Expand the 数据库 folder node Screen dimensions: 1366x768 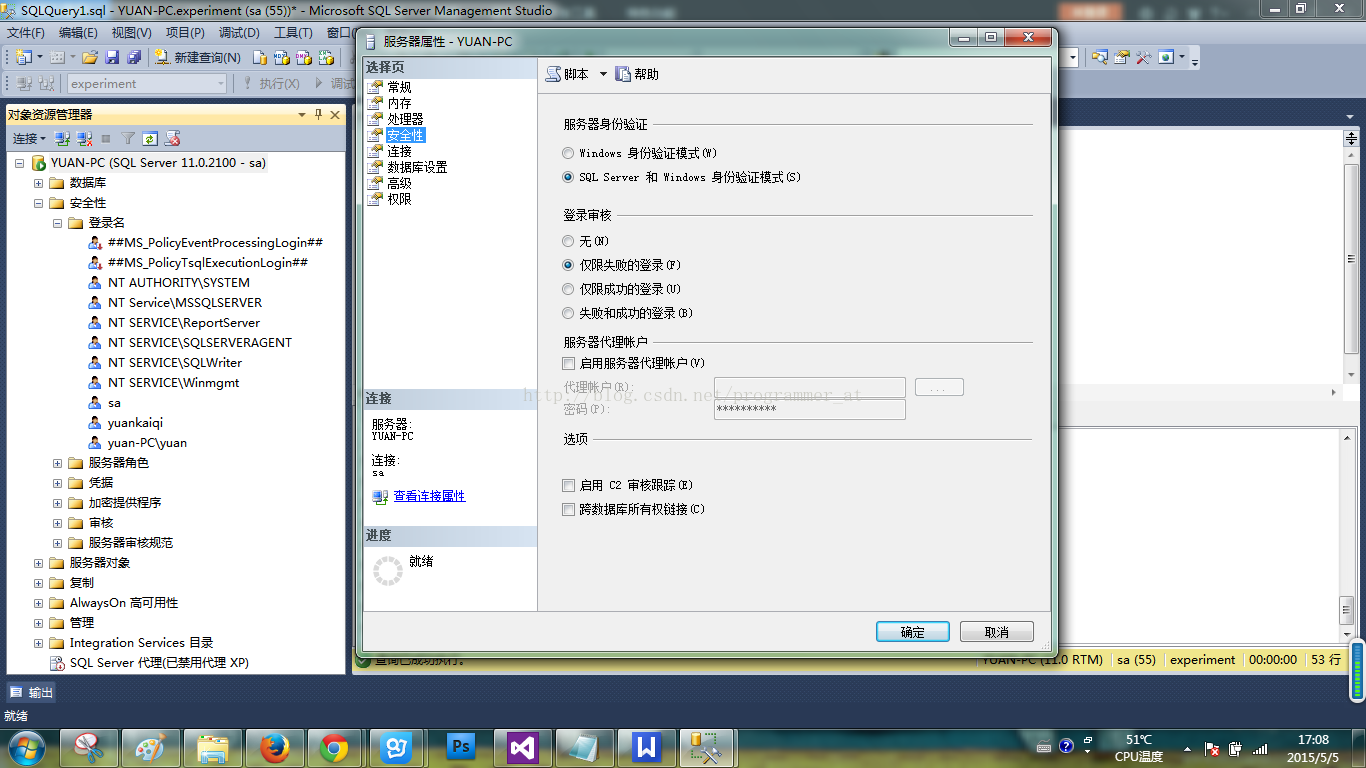(39, 183)
